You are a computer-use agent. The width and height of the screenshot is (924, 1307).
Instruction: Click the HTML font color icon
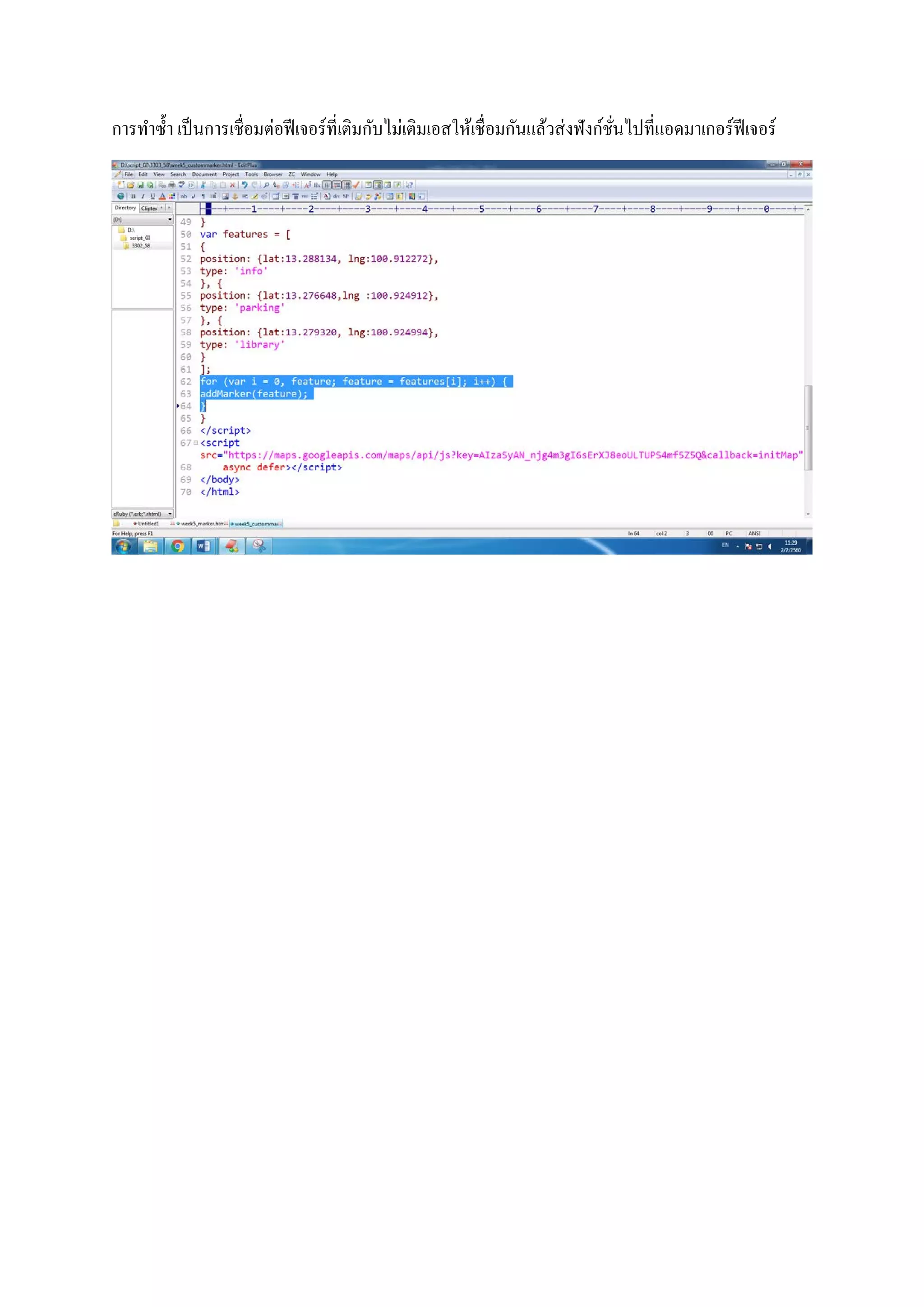click(162, 196)
